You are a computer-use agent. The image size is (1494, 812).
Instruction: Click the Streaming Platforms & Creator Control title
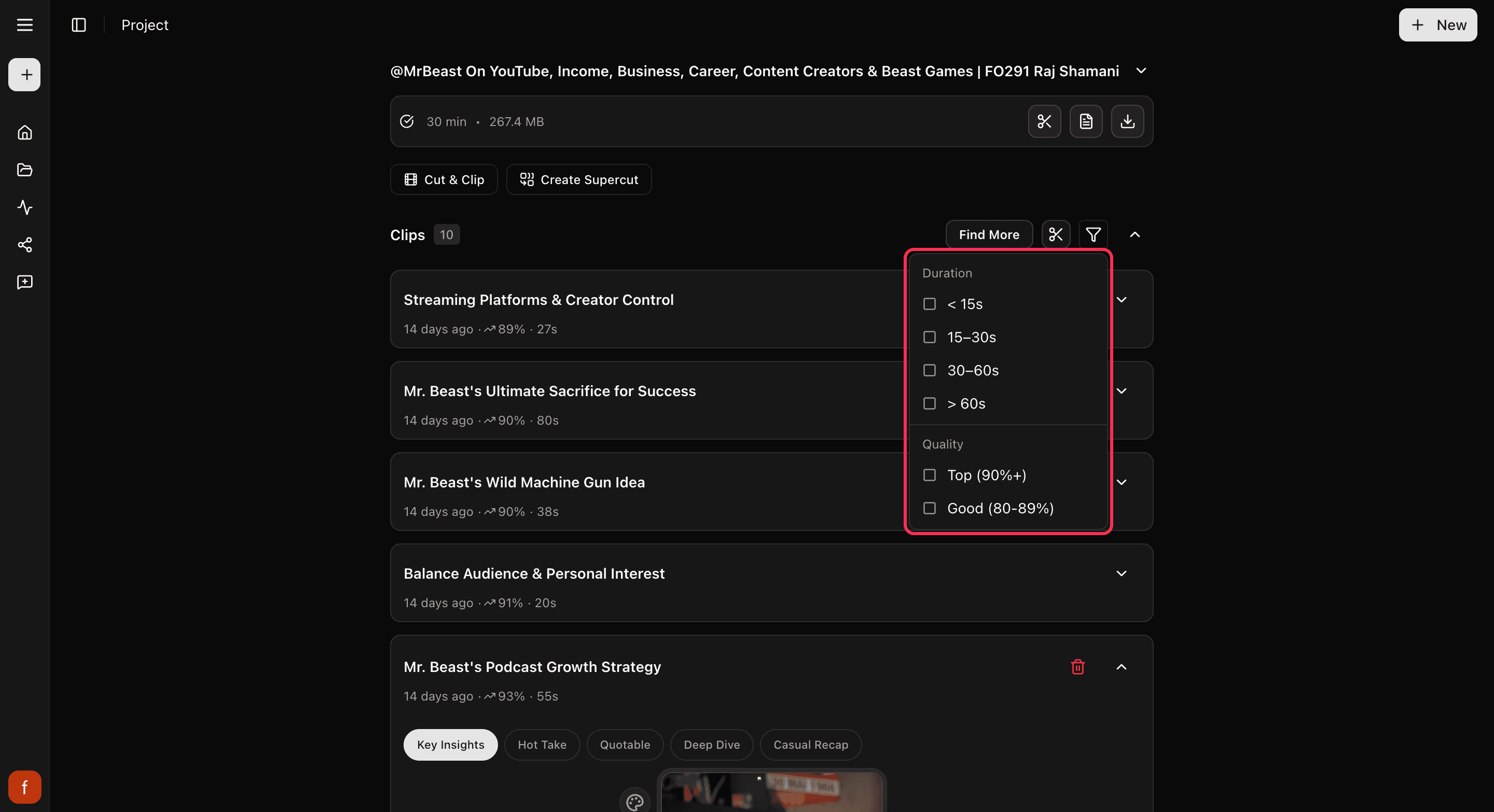538,300
